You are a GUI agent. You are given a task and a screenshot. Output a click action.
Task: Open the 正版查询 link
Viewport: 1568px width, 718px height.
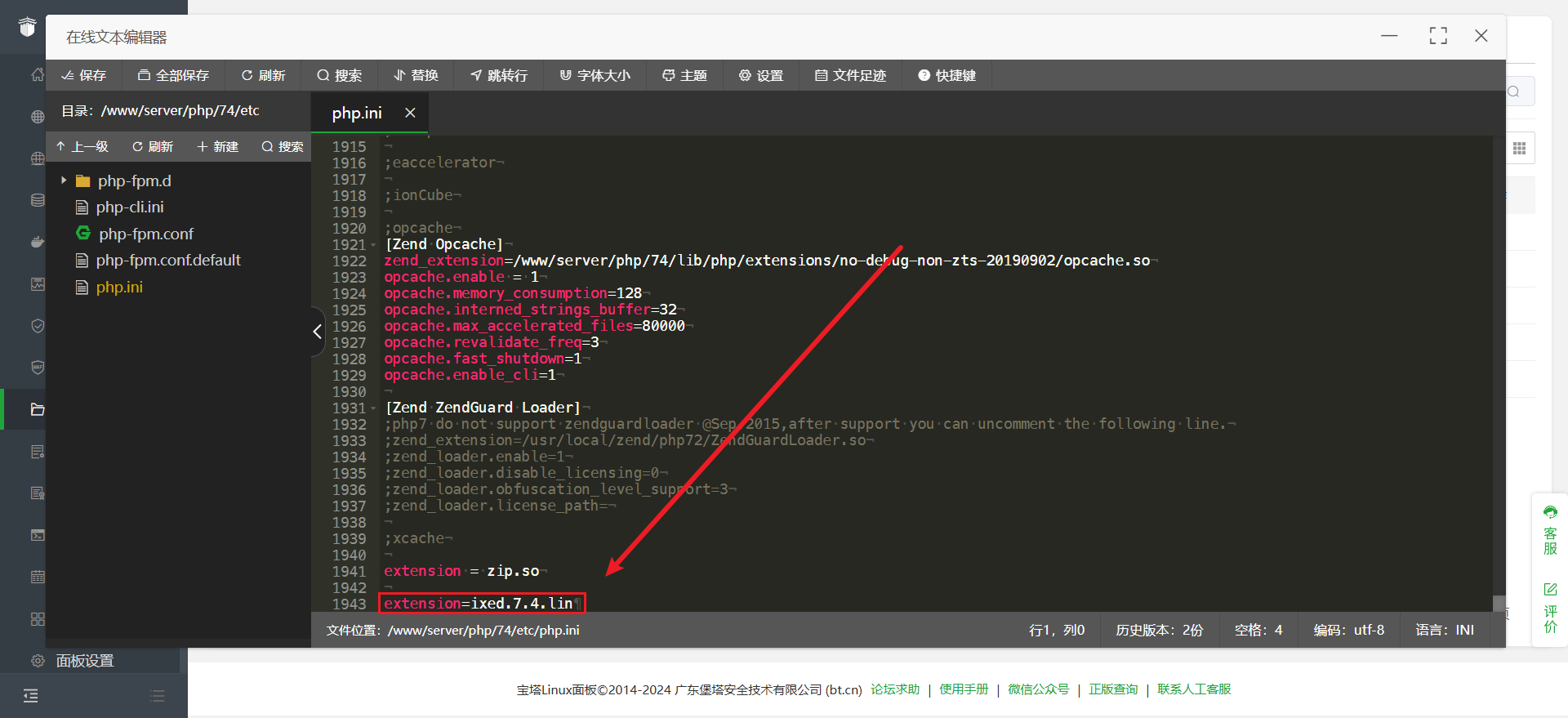tap(1113, 689)
